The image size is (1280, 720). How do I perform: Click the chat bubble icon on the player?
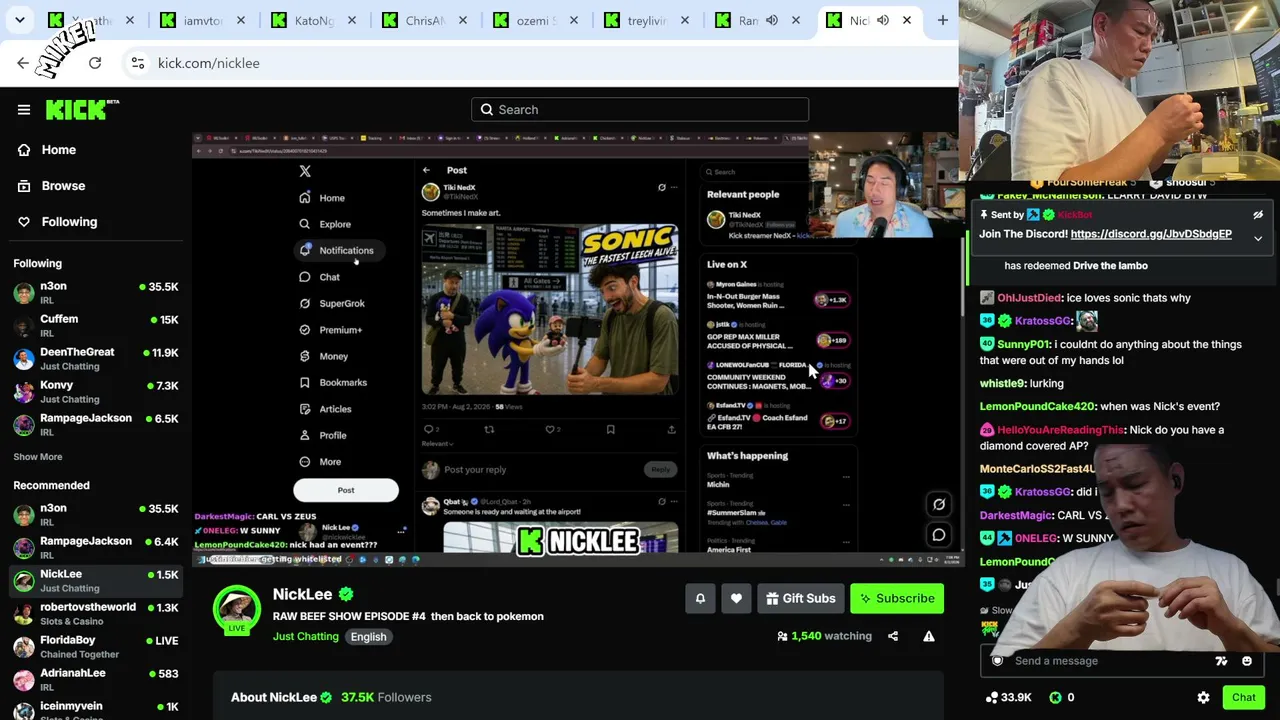coord(939,535)
